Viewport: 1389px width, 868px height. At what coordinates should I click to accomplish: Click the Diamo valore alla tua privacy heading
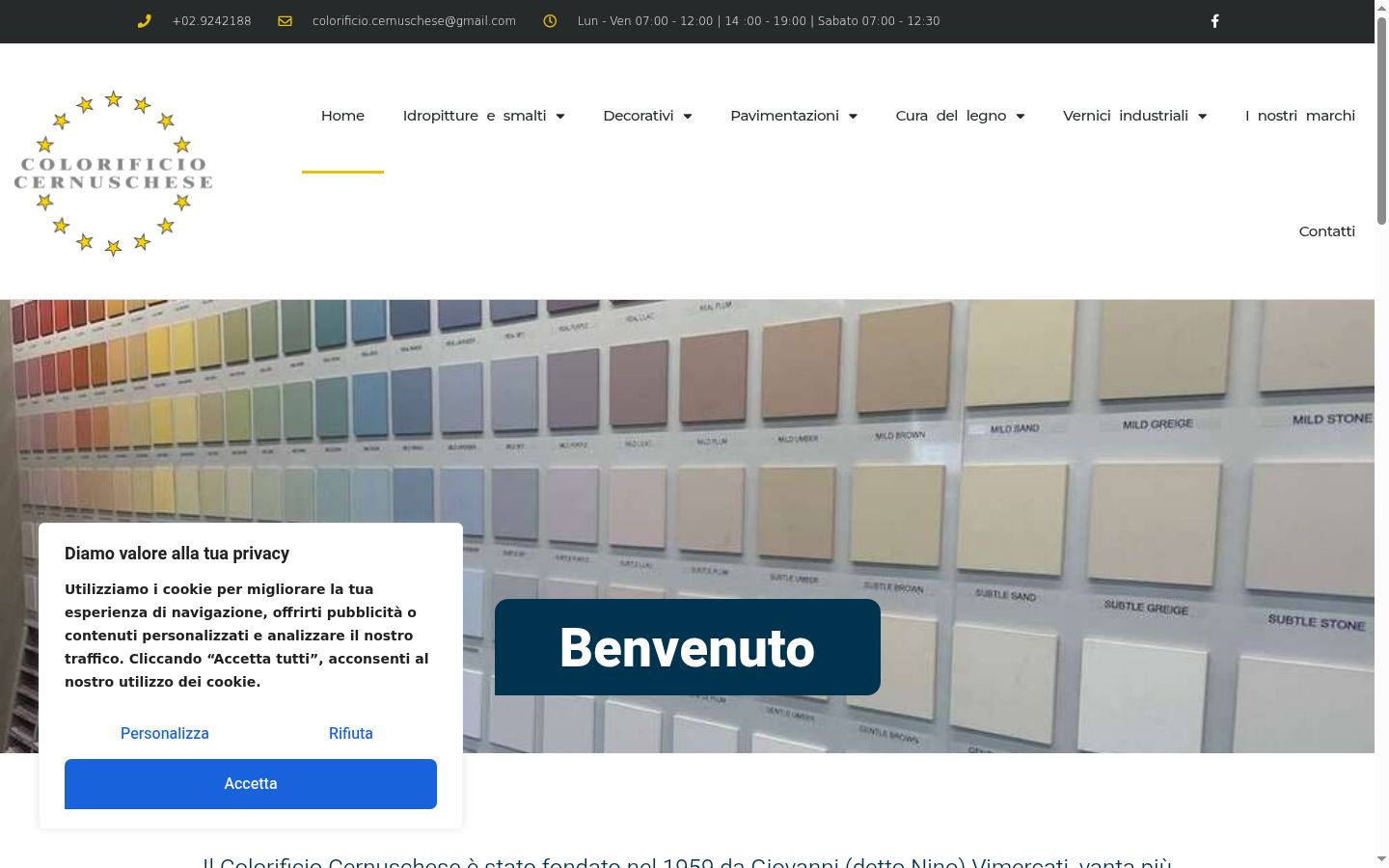click(177, 554)
